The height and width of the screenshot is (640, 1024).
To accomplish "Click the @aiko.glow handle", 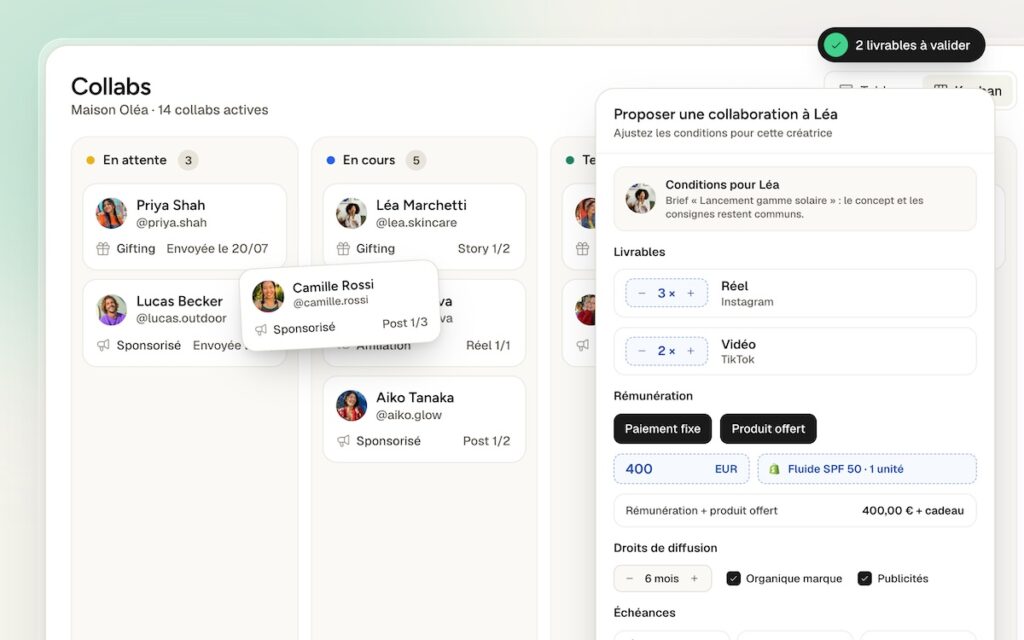I will [x=409, y=415].
